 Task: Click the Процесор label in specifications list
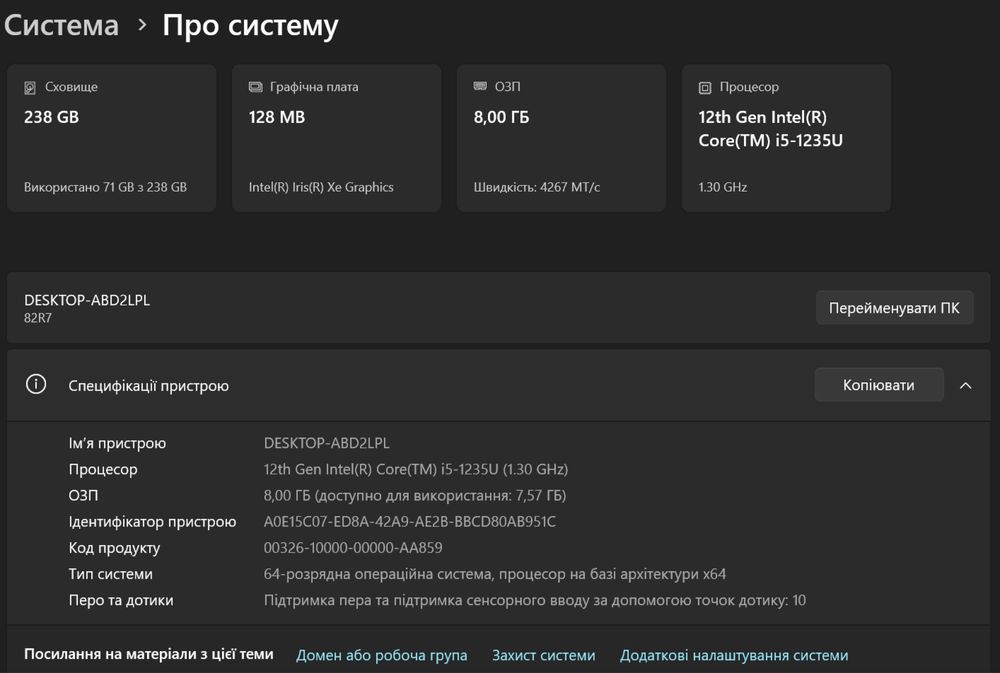pos(103,470)
